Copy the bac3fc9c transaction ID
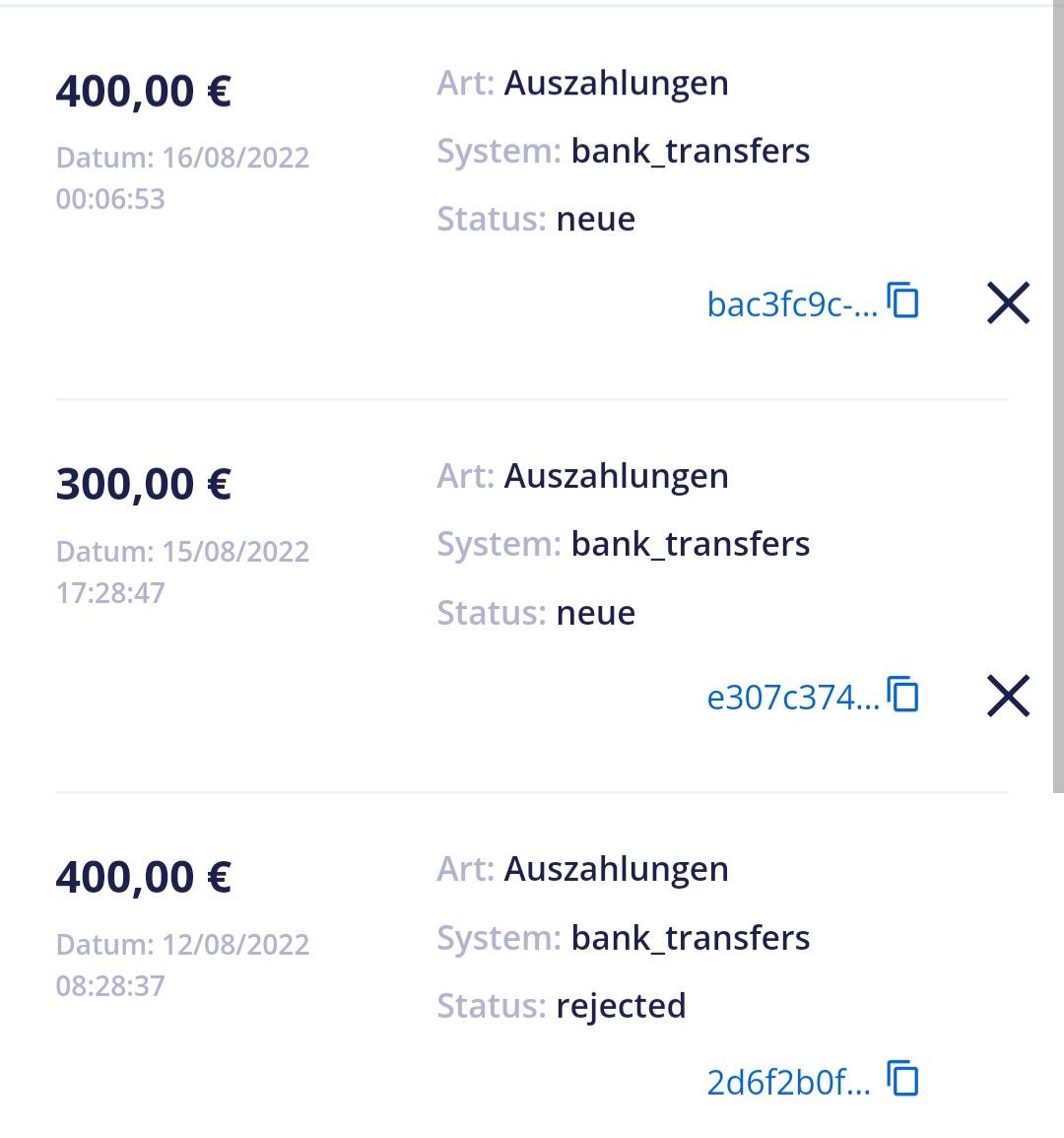 click(x=903, y=301)
